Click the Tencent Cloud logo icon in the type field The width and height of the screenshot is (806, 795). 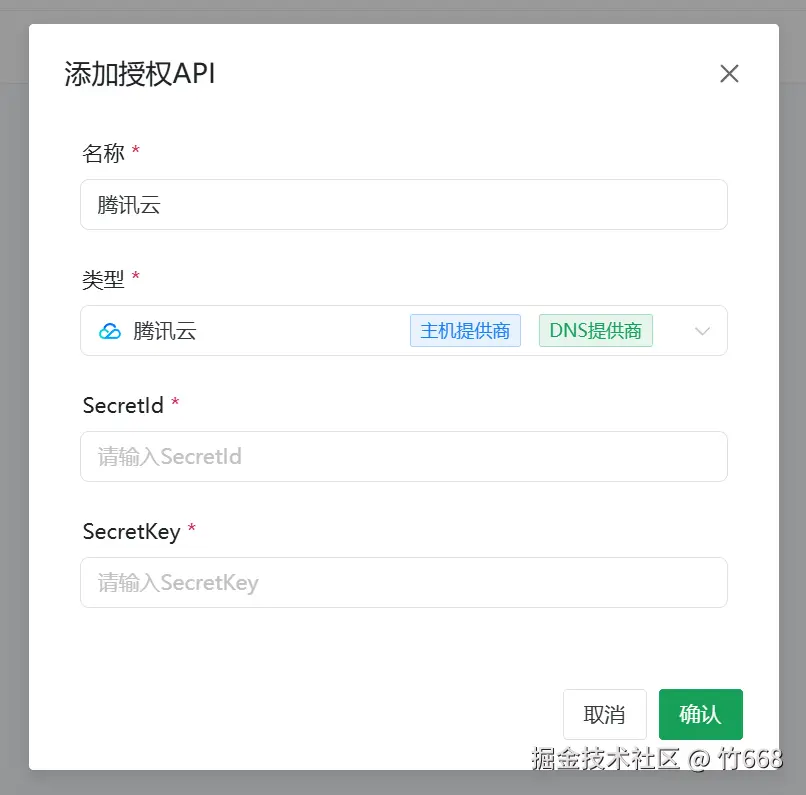click(x=110, y=331)
